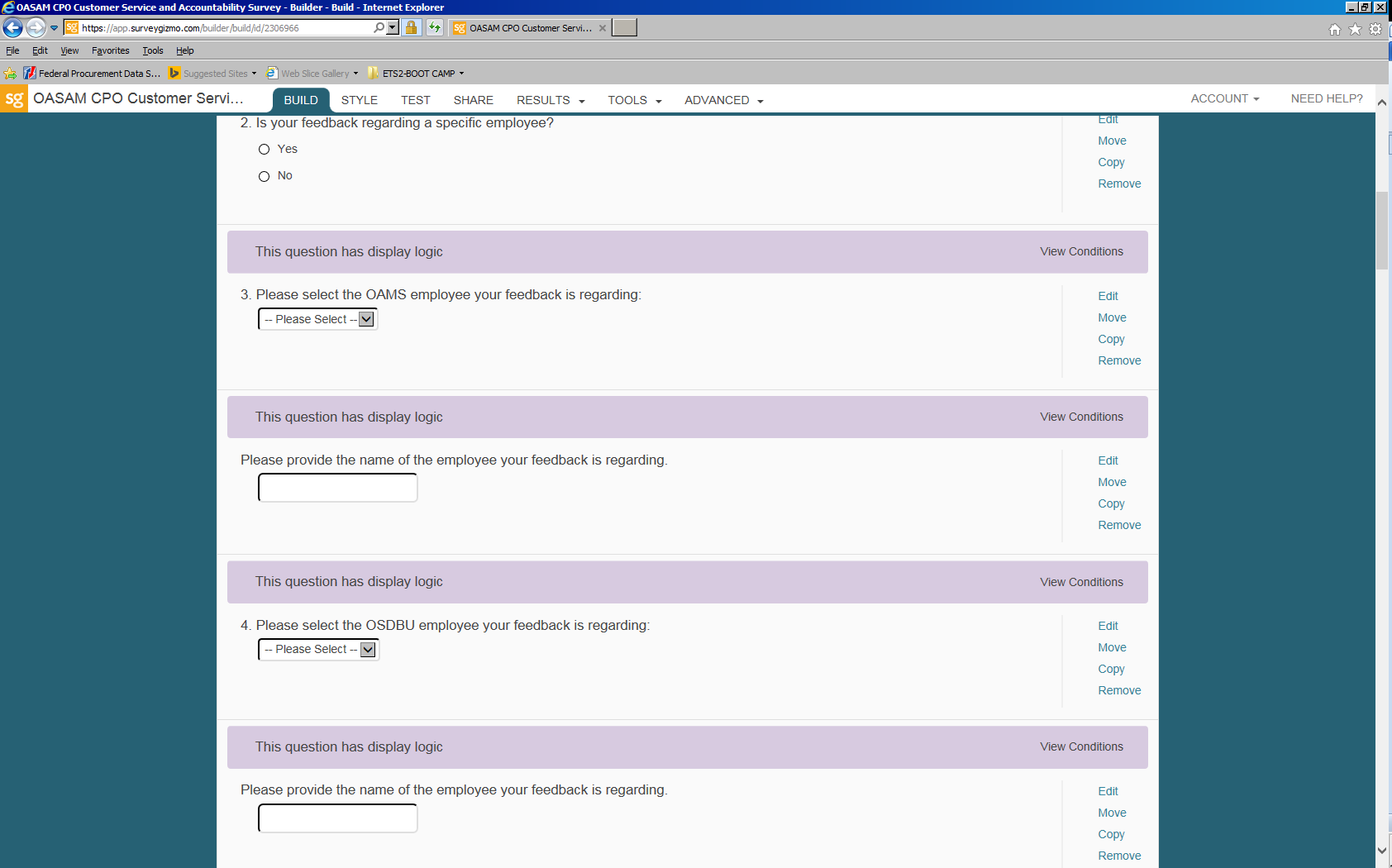
Task: Open the ACCOUNT dropdown menu
Action: point(1225,98)
